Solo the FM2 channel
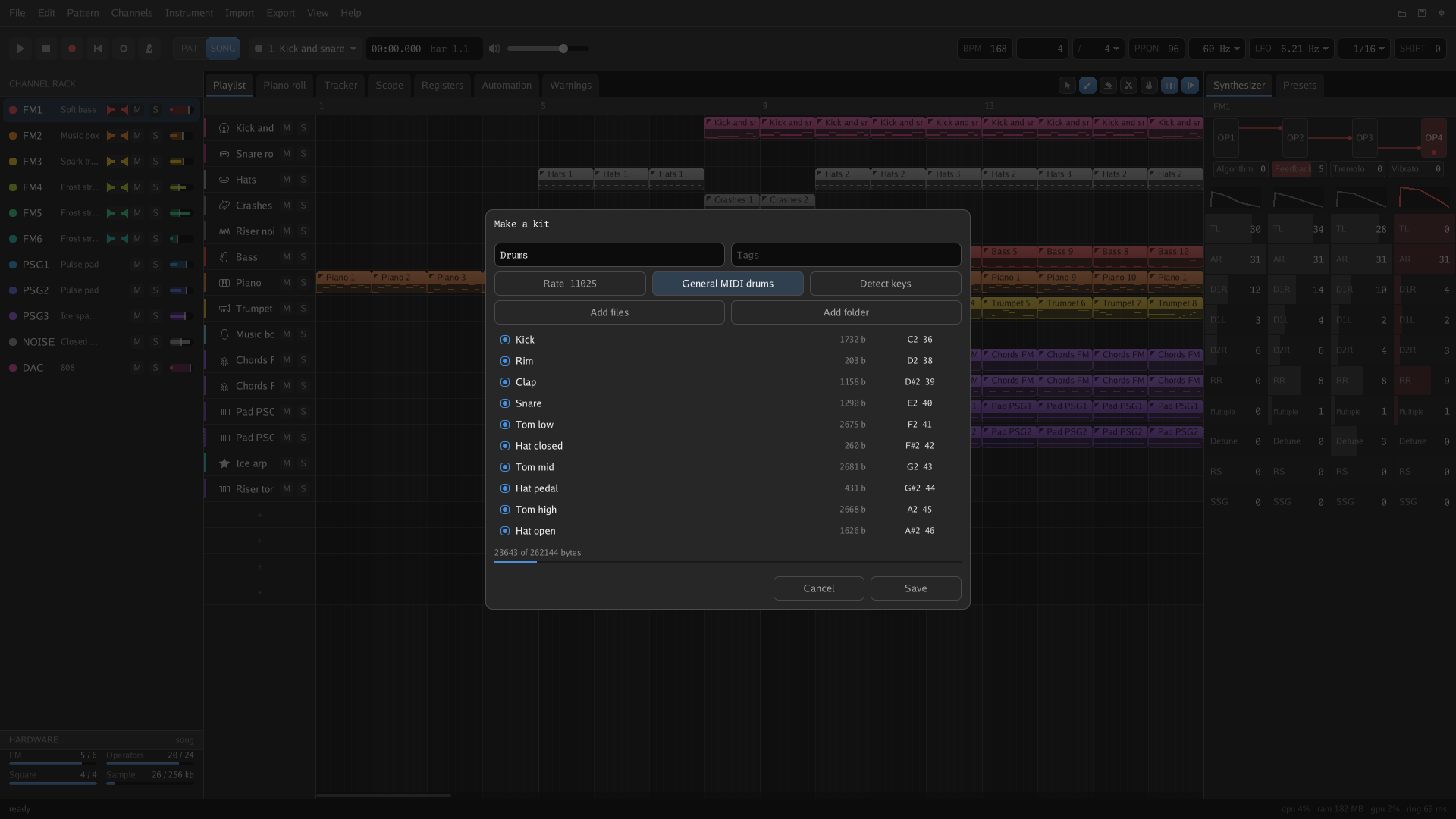The width and height of the screenshot is (1456, 819). coord(155,136)
